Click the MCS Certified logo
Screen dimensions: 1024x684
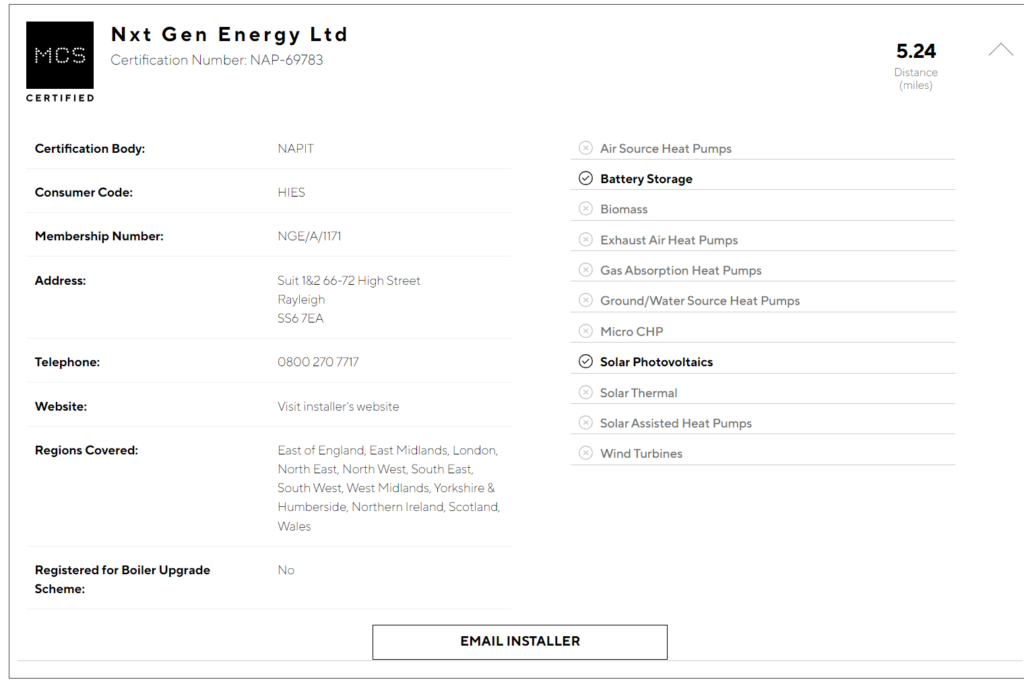[60, 62]
